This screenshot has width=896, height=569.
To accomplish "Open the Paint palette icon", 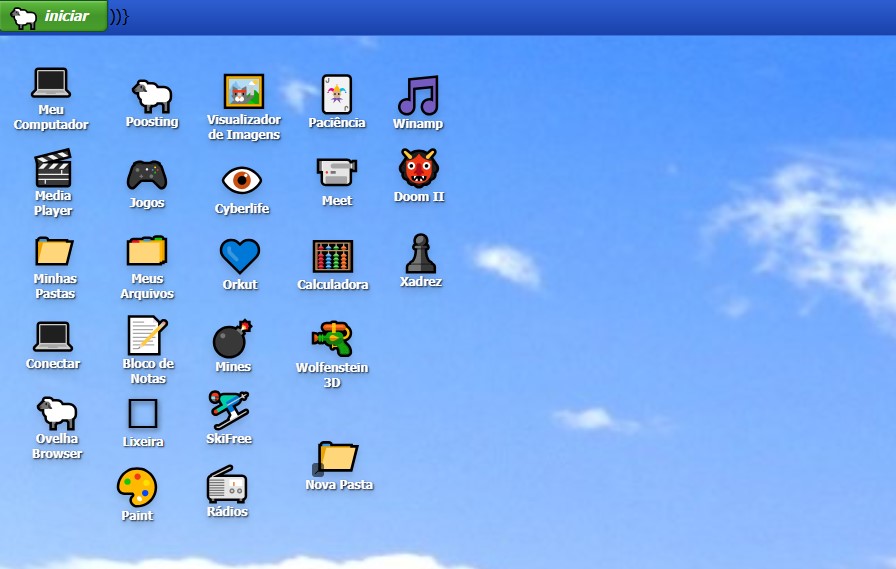I will [x=137, y=487].
